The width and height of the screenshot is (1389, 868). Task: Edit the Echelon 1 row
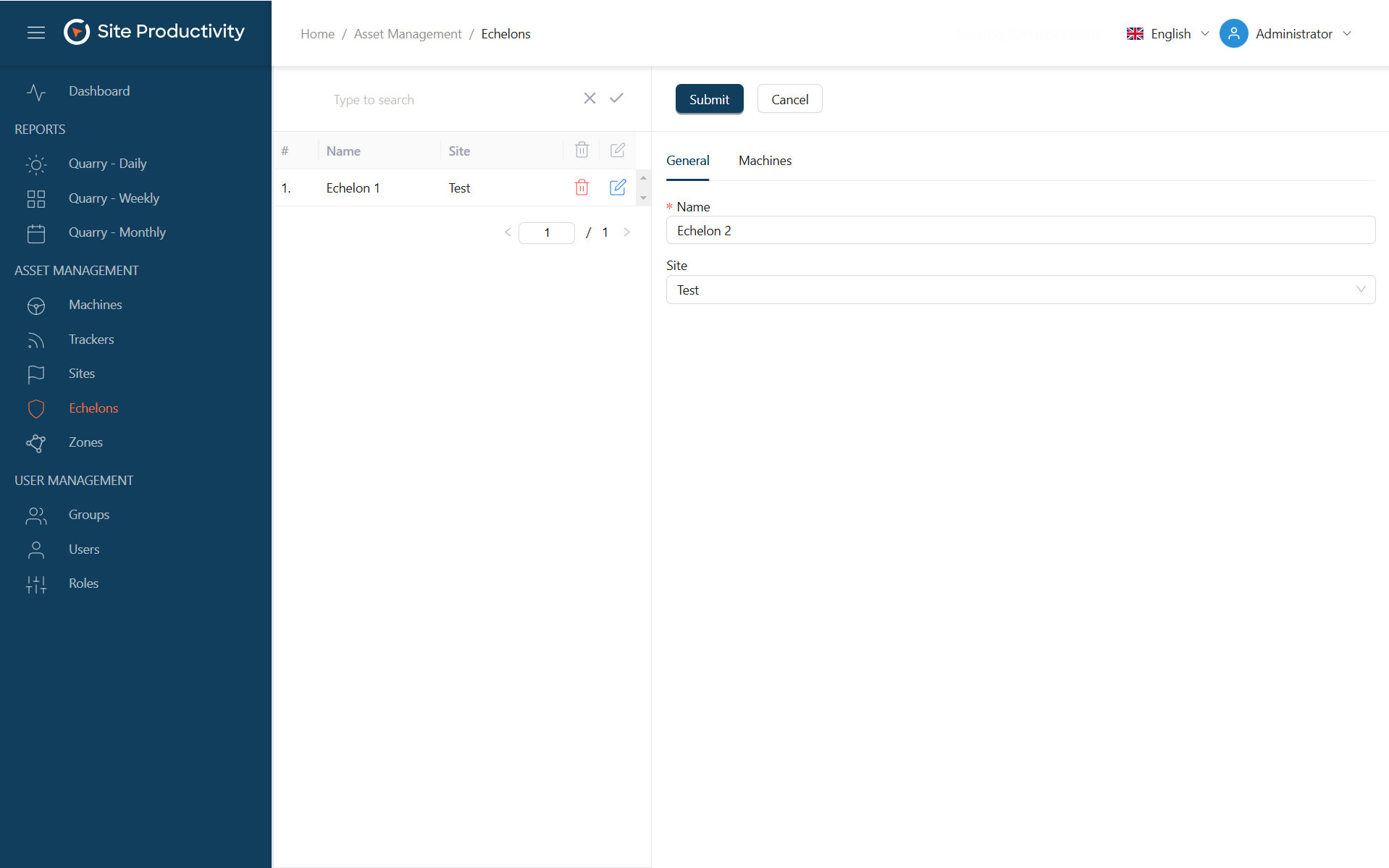point(617,187)
